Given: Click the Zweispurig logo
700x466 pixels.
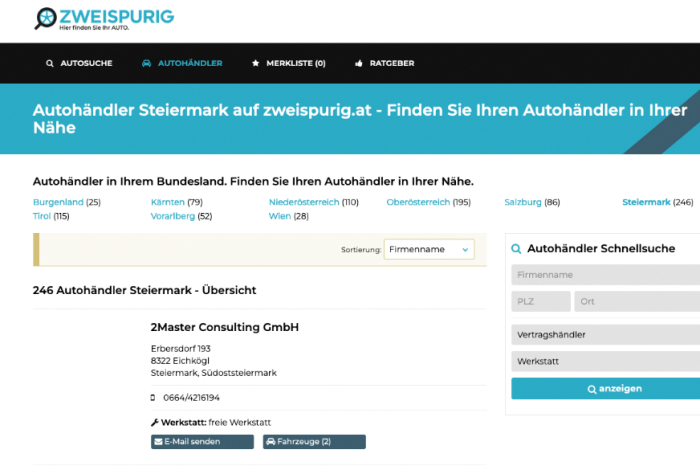Looking at the screenshot, I should point(104,19).
